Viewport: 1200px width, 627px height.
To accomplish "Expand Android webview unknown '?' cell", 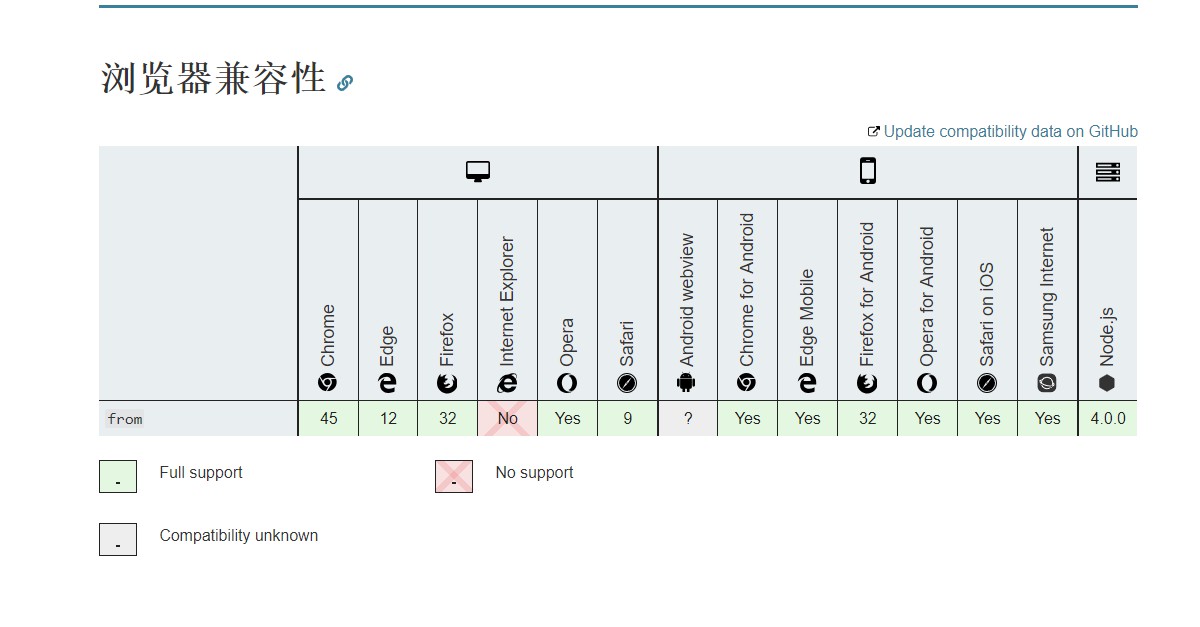I will point(688,418).
